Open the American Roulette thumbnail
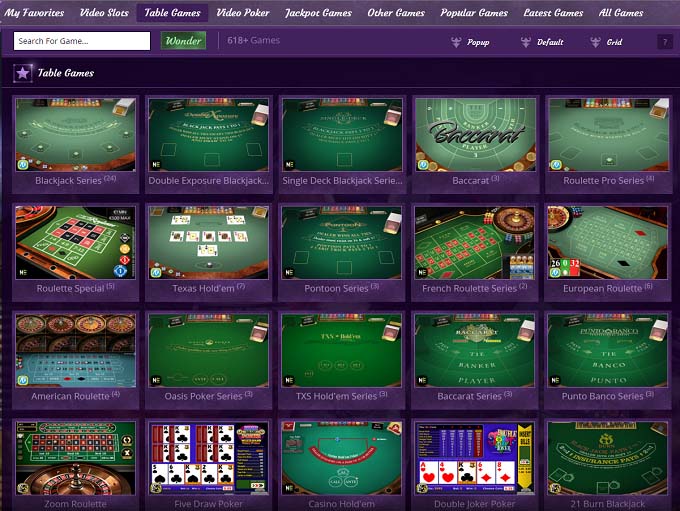The image size is (680, 511). click(75, 350)
